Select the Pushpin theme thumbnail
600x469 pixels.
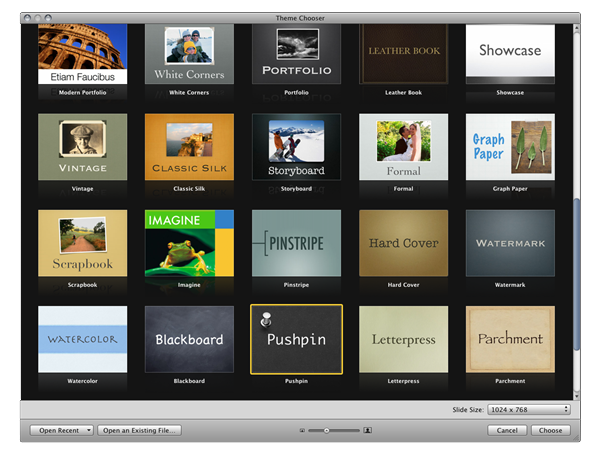point(296,339)
